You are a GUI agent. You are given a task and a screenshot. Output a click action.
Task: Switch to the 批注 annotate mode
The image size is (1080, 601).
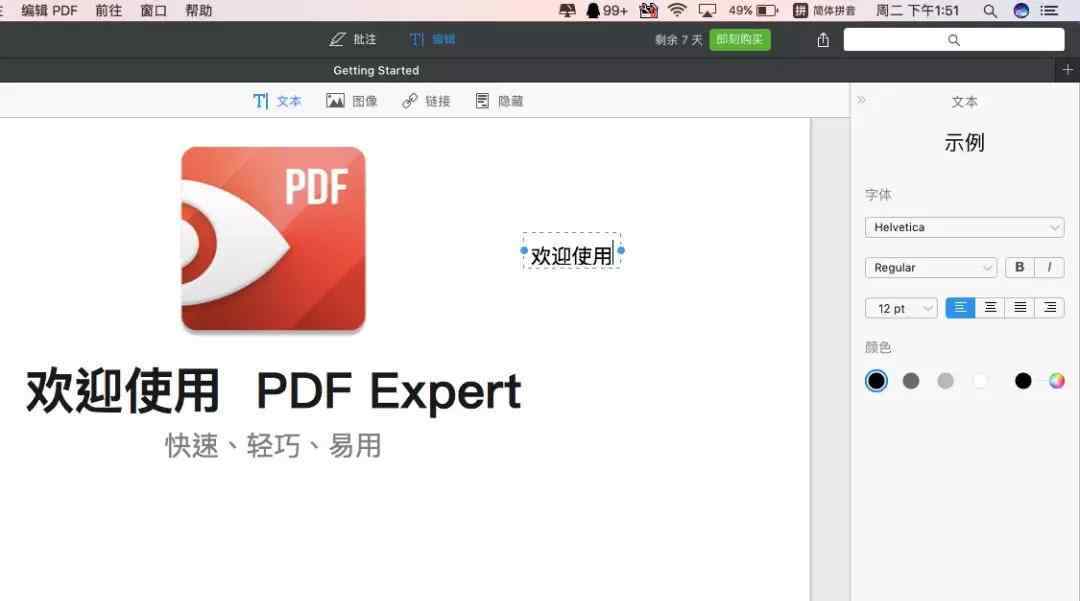(352, 39)
